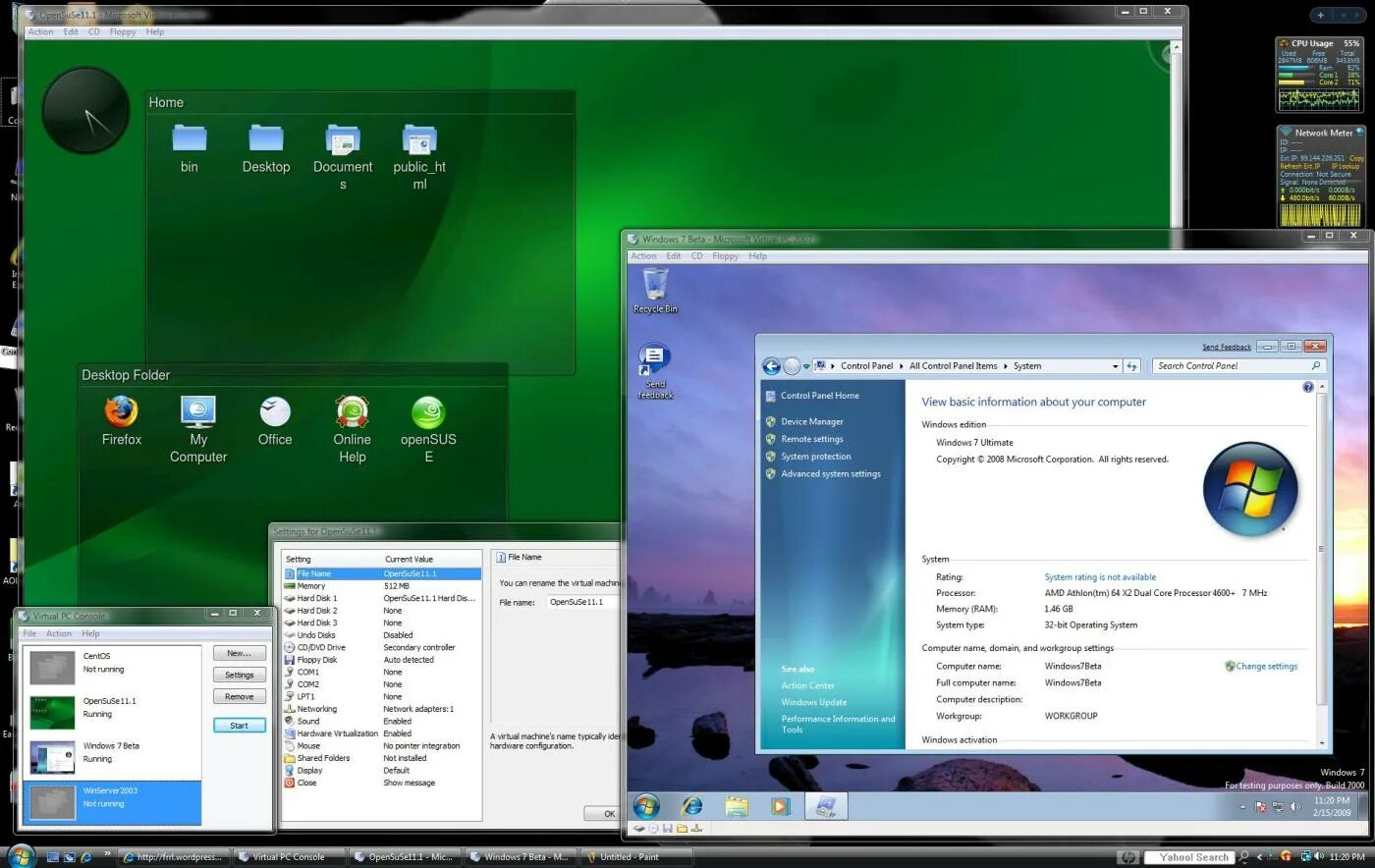The image size is (1375, 868).
Task: Expand the breadcrumb arrow after All Control Panel Items
Action: click(1006, 366)
